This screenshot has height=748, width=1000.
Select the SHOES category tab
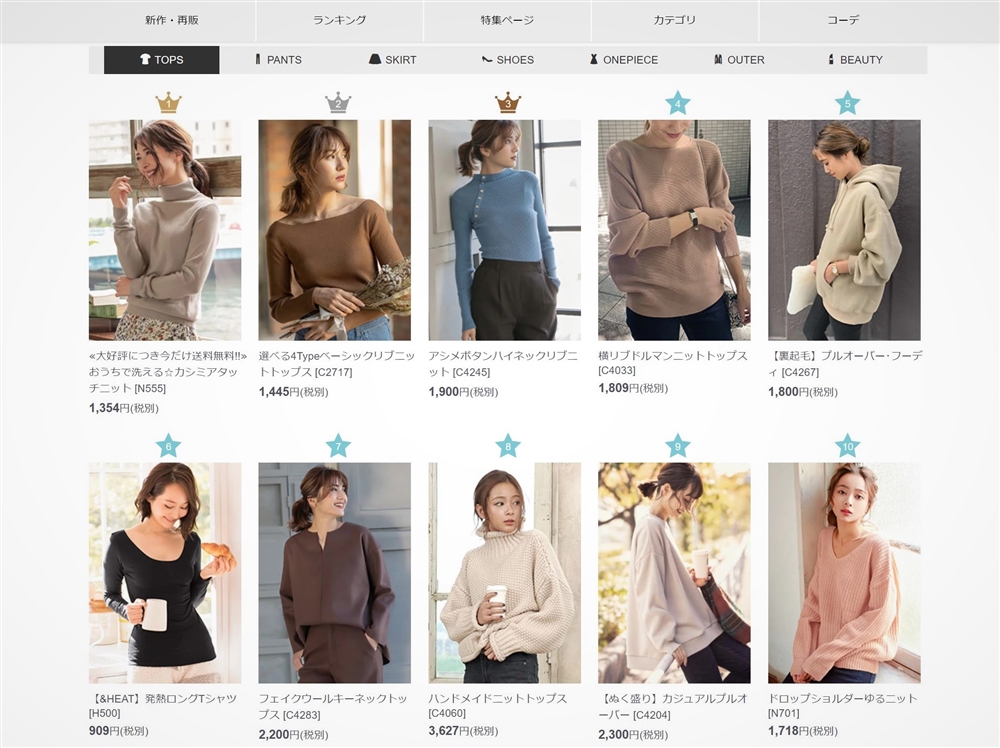(508, 60)
